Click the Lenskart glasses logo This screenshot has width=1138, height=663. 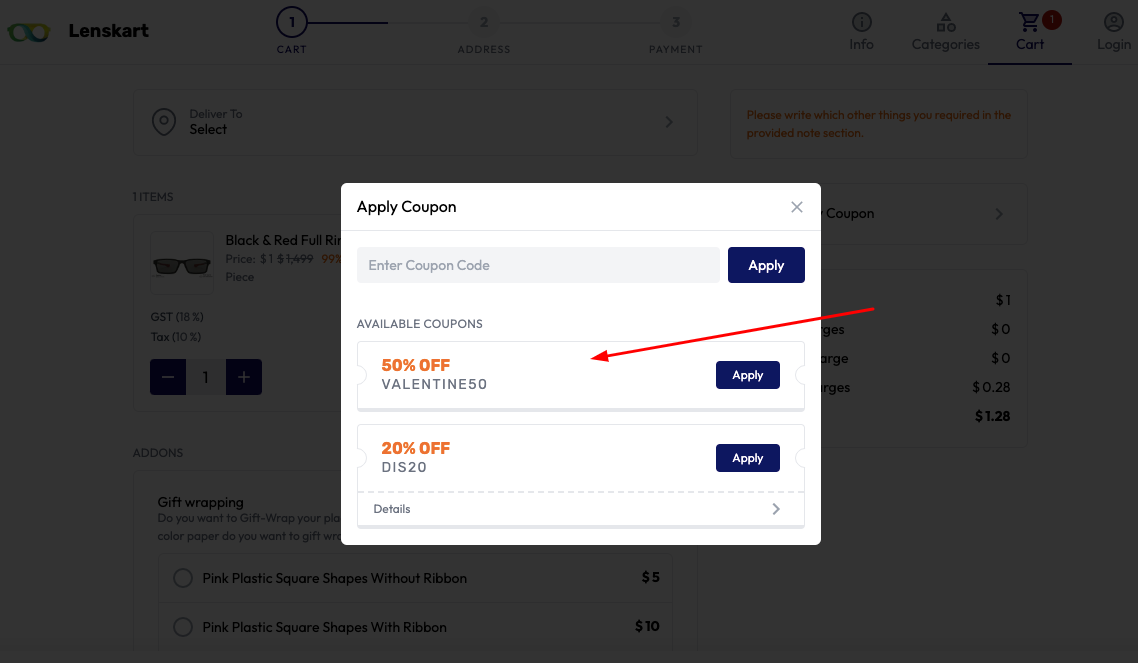[x=29, y=32]
